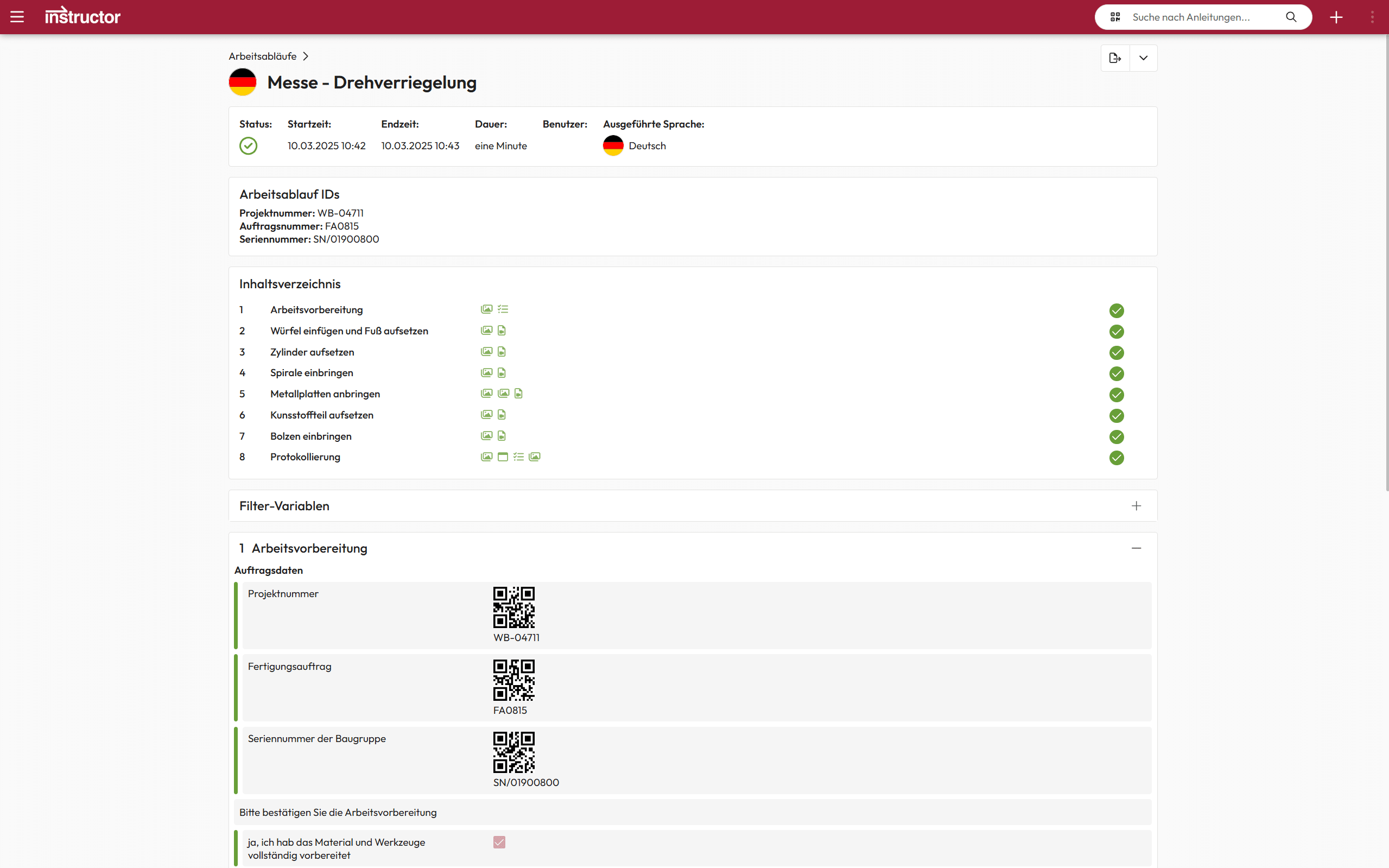Navigate to Arbeitsabläufe breadcrumb

click(x=262, y=56)
